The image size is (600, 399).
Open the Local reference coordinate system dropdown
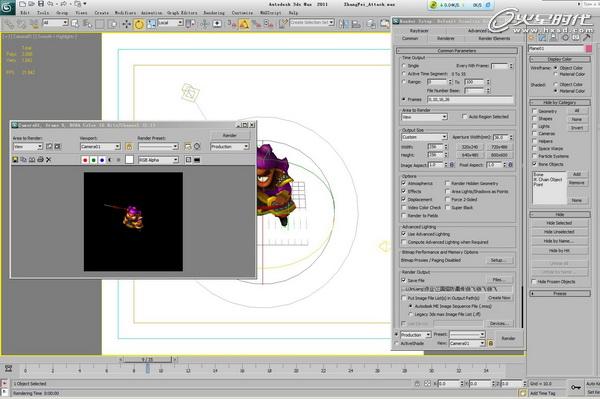coord(170,23)
